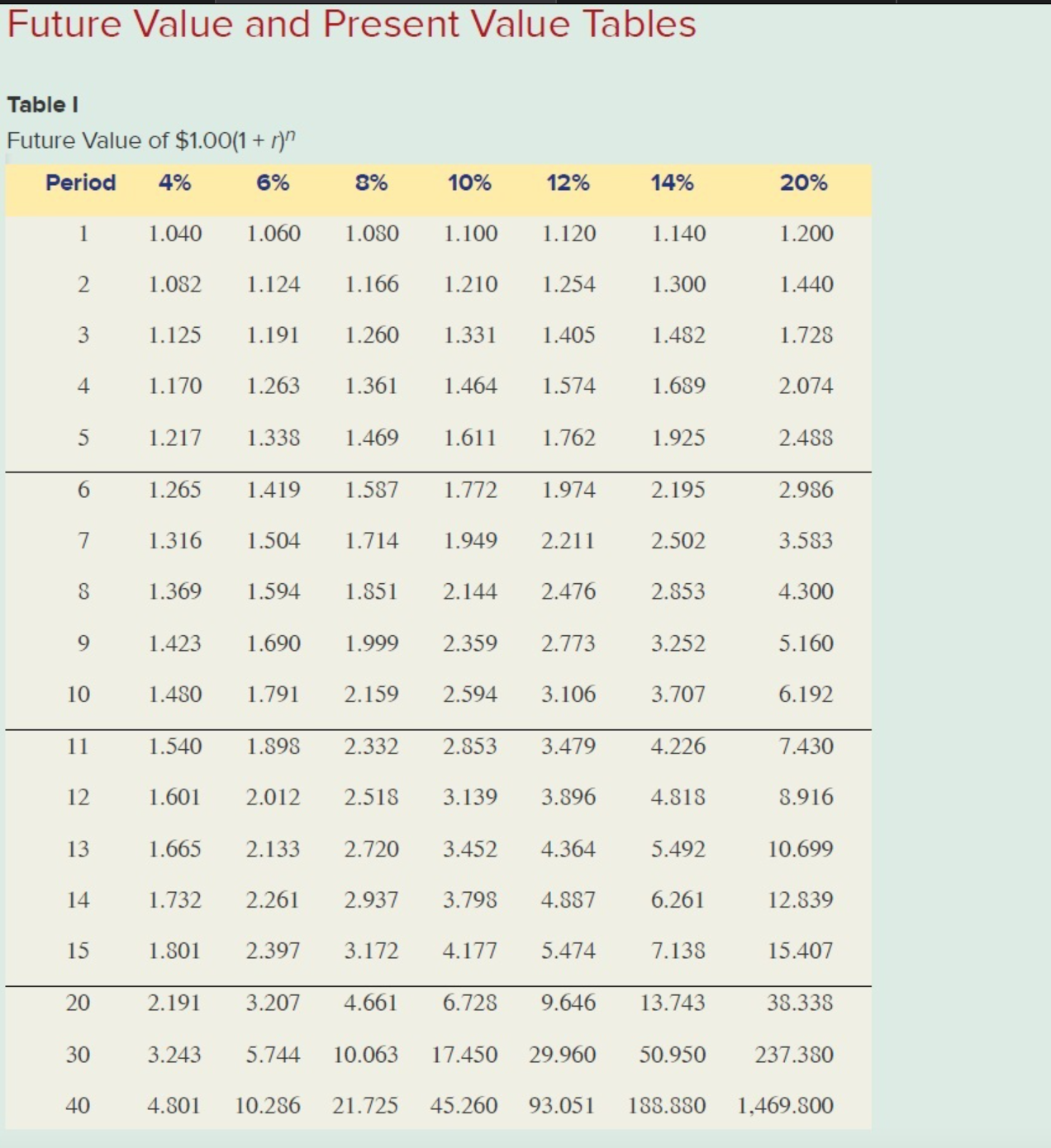The height and width of the screenshot is (1148, 1051).
Task: Click value 3.172 for period 15 at 8%
Action: [371, 951]
